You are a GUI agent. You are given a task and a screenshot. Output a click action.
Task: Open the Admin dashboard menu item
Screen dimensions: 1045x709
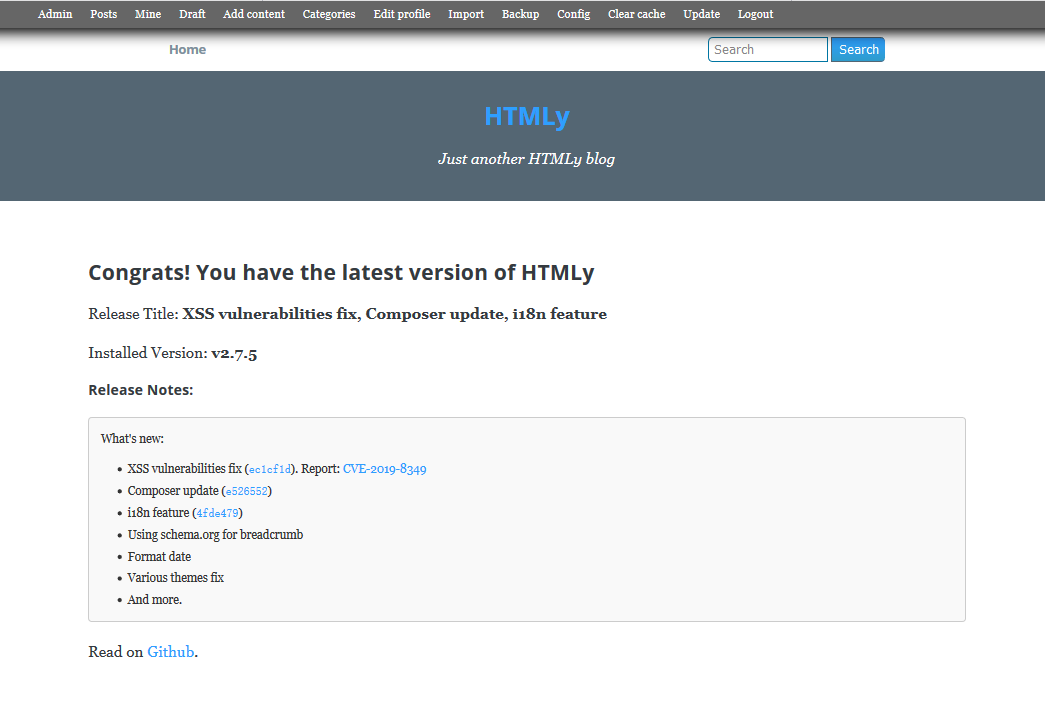pos(55,14)
